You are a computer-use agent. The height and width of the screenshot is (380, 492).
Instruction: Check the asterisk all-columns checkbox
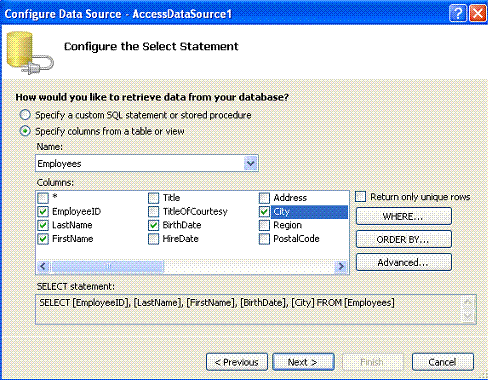(x=43, y=198)
